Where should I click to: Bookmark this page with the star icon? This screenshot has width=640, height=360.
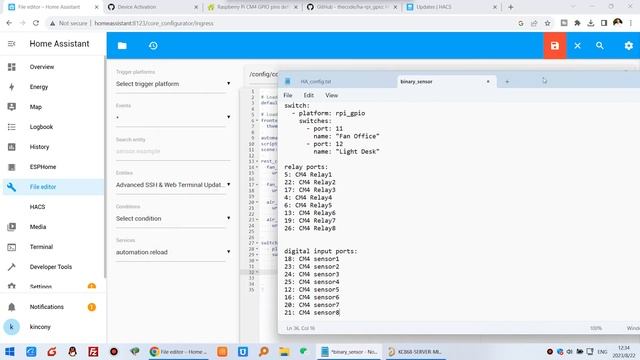547,23
